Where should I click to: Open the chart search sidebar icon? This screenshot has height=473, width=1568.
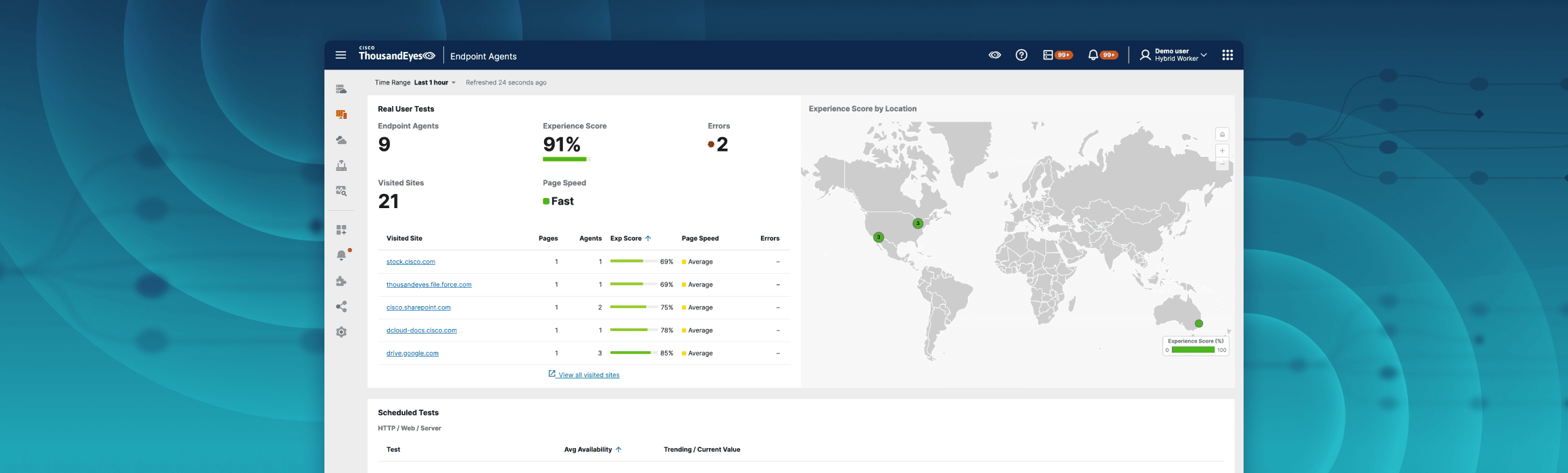pos(341,191)
